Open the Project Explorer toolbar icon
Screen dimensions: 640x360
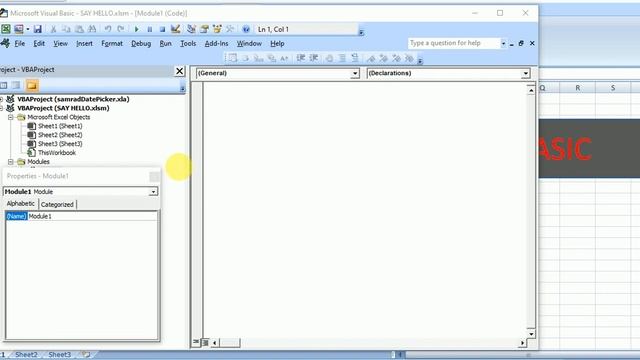191,29
